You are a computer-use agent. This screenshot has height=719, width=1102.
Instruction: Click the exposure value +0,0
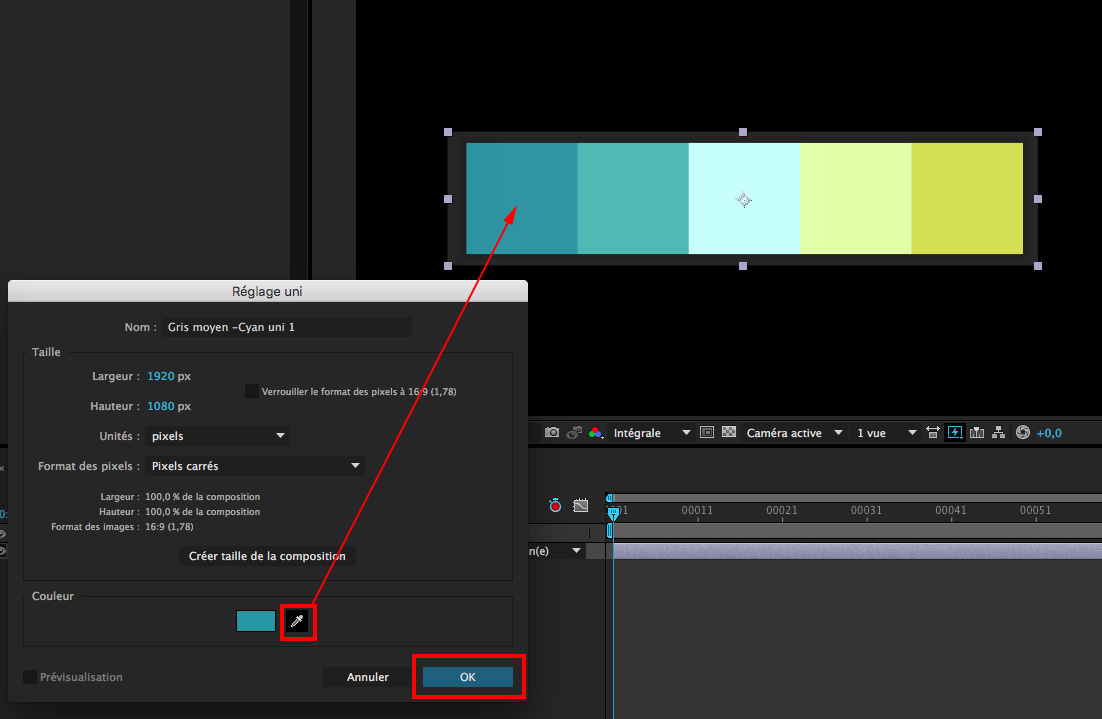(x=1049, y=433)
